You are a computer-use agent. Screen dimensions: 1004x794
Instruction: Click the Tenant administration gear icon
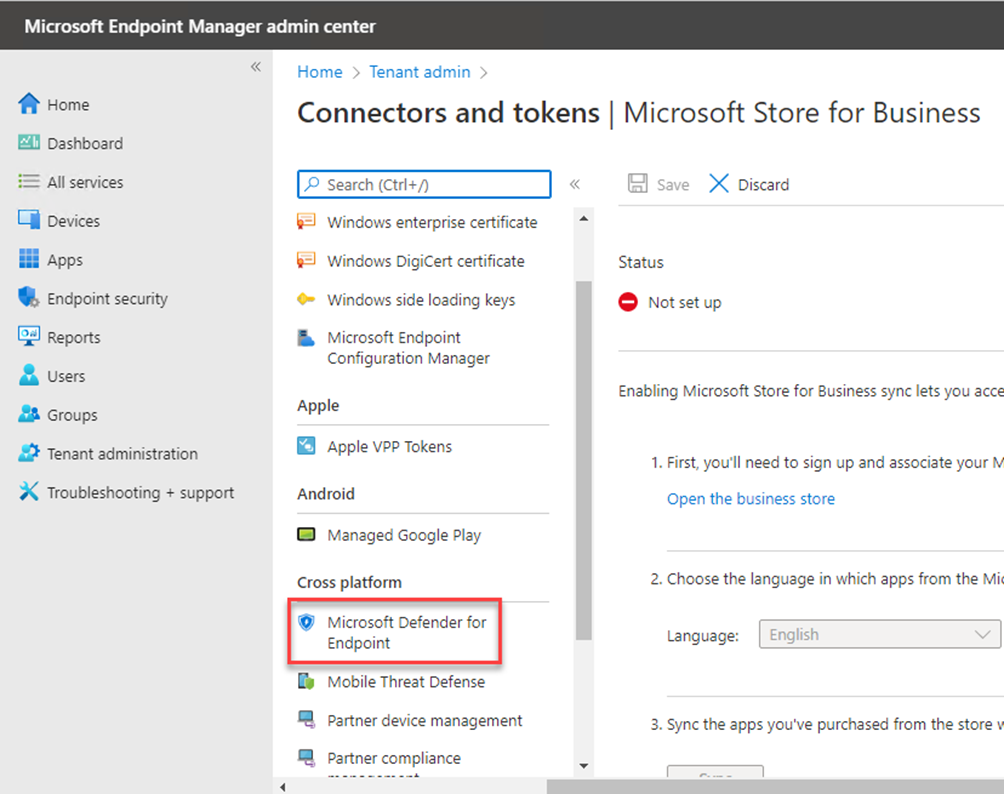[29, 453]
